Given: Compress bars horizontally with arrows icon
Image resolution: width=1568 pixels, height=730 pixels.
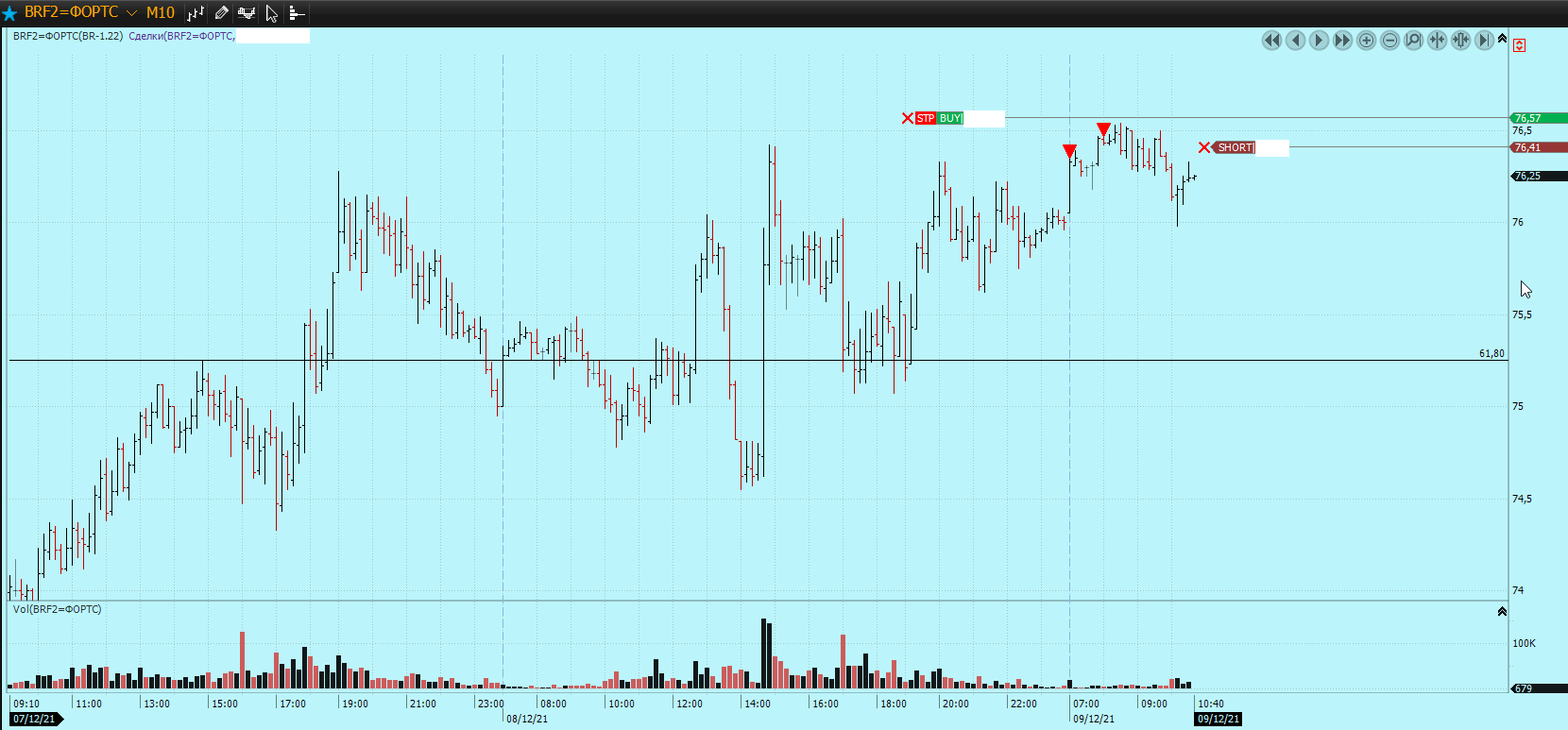Looking at the screenshot, I should tap(1438, 40).
